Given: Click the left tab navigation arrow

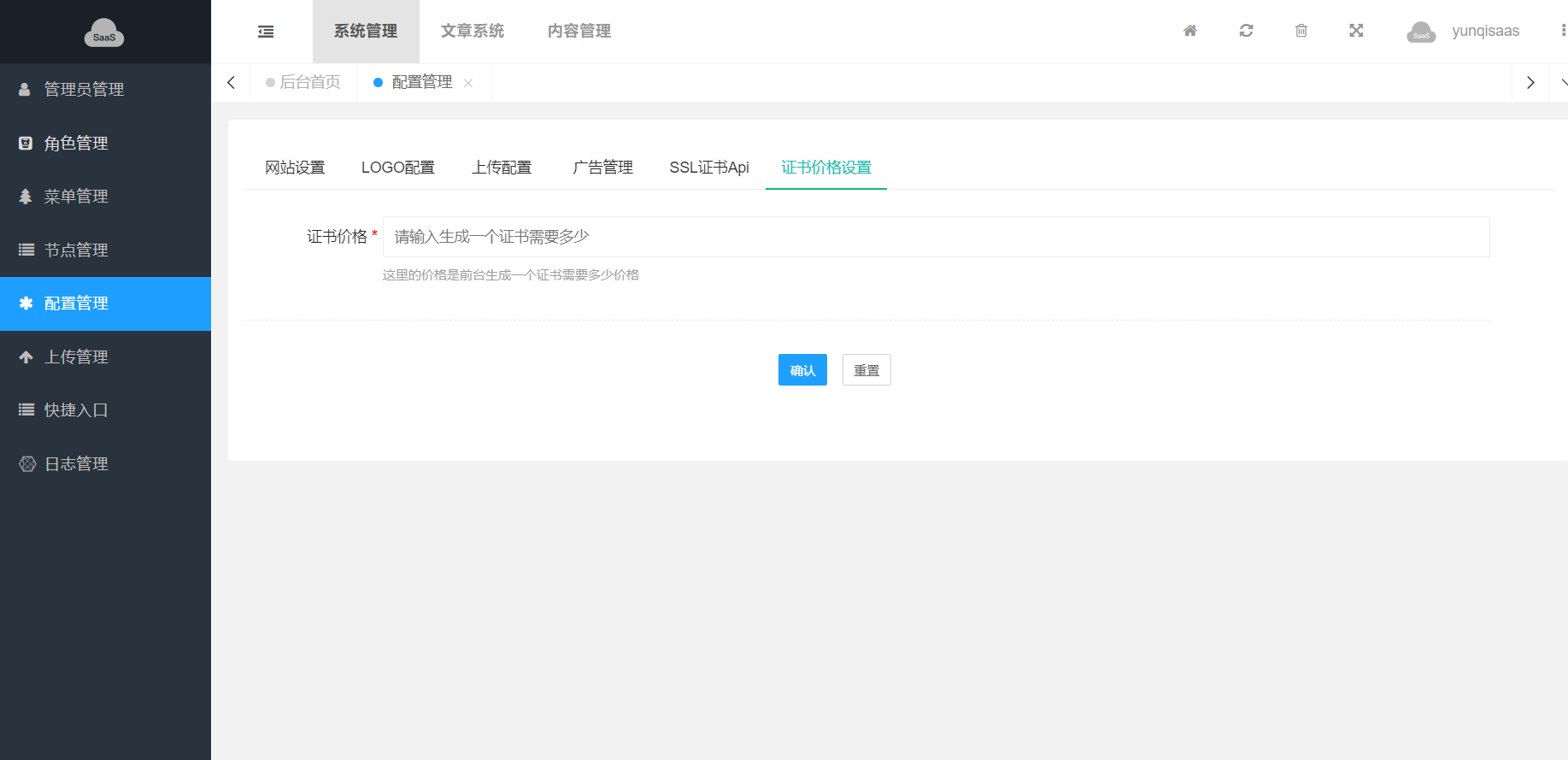Looking at the screenshot, I should click(231, 83).
